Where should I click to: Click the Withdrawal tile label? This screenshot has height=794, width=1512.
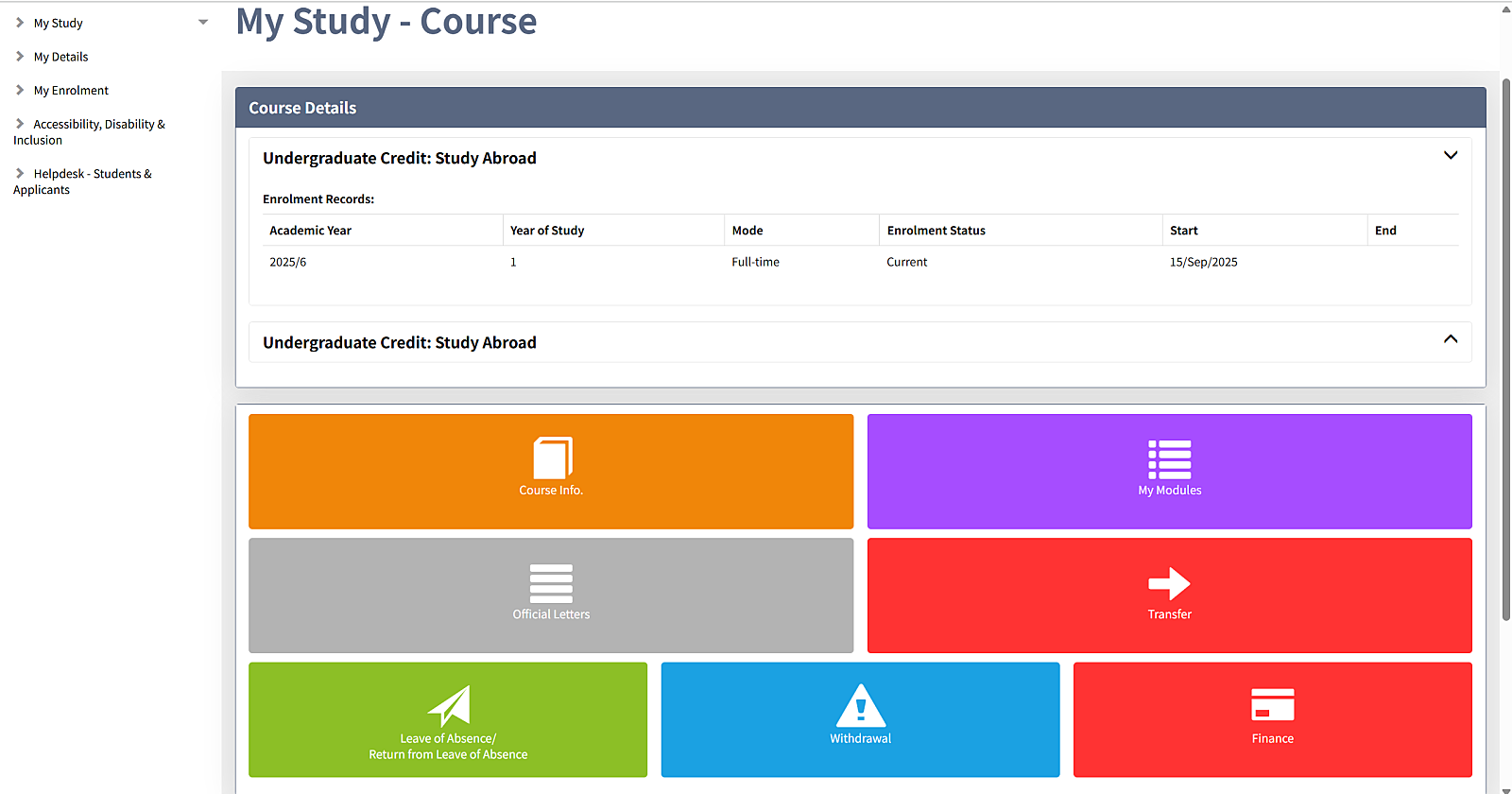(860, 738)
